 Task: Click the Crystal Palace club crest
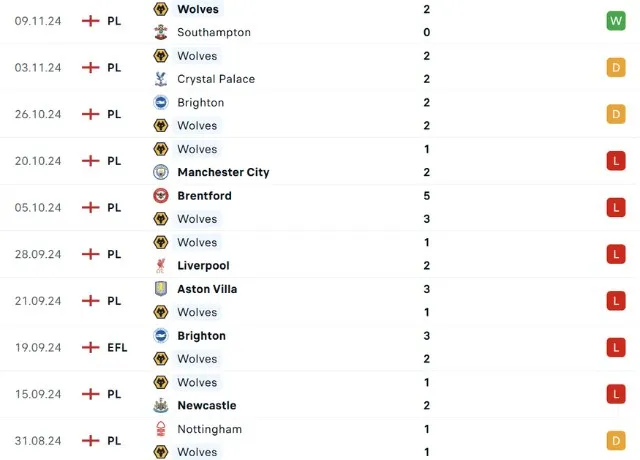[x=160, y=79]
